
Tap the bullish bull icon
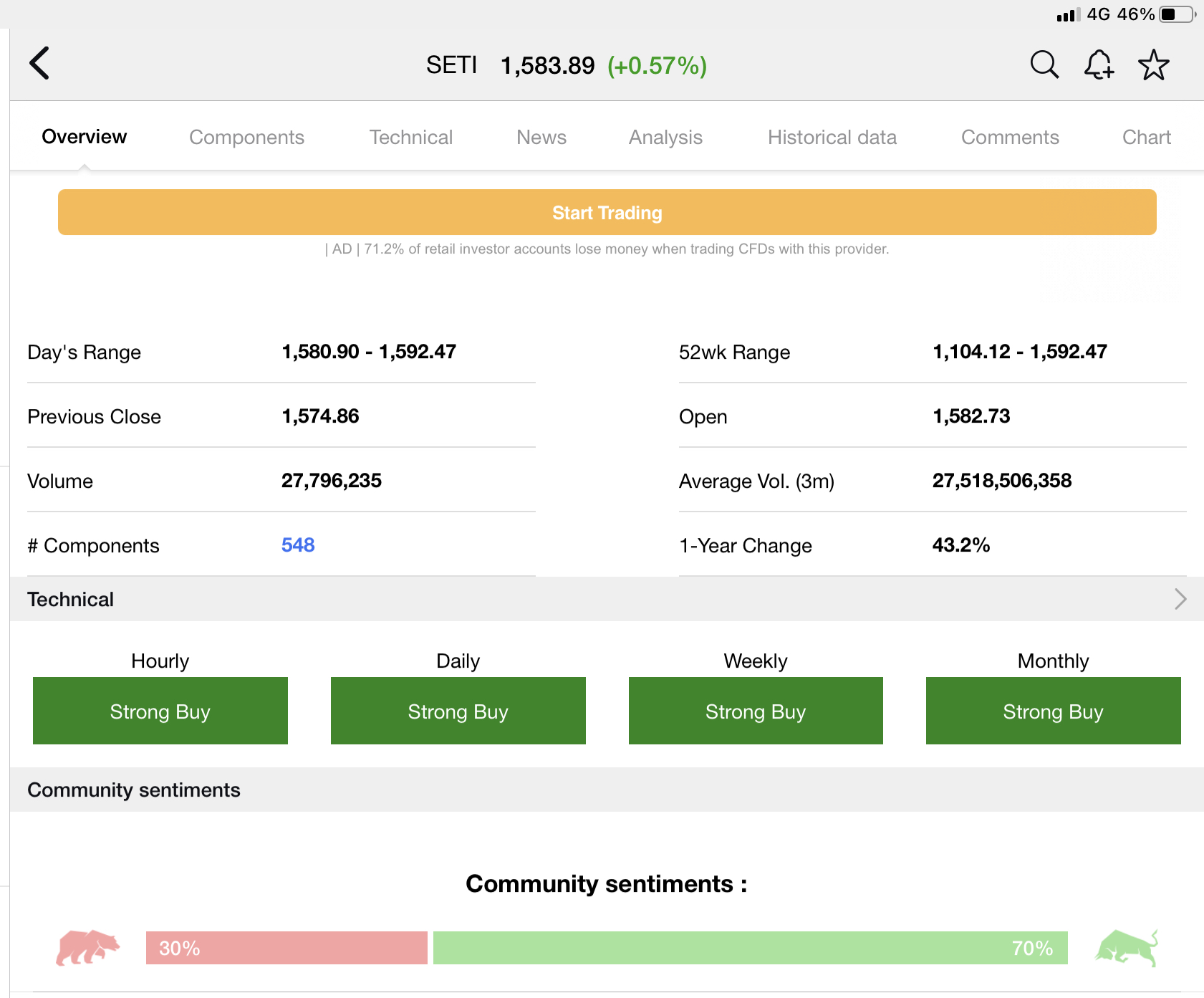pos(1127,948)
